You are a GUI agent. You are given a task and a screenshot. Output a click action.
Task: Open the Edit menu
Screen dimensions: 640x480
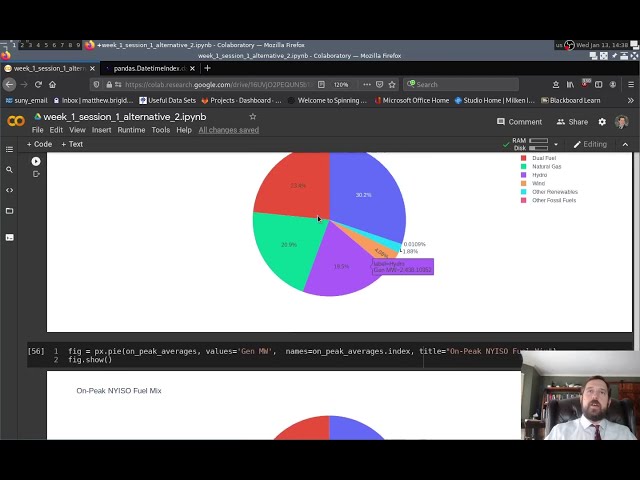[x=56, y=130]
